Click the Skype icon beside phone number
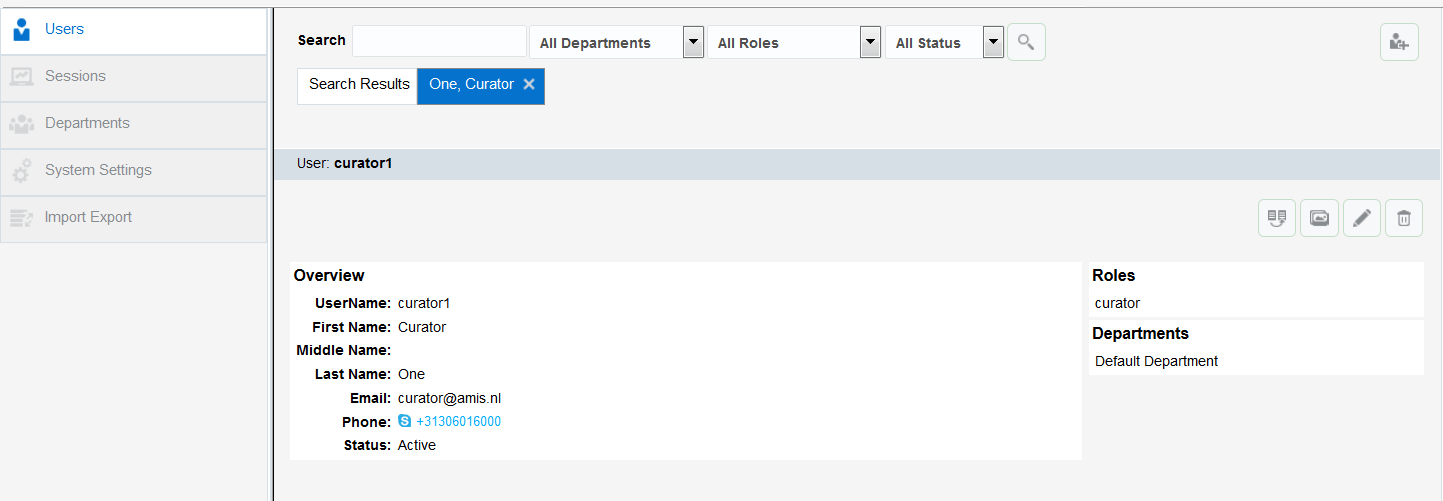1443x501 pixels. click(x=405, y=422)
